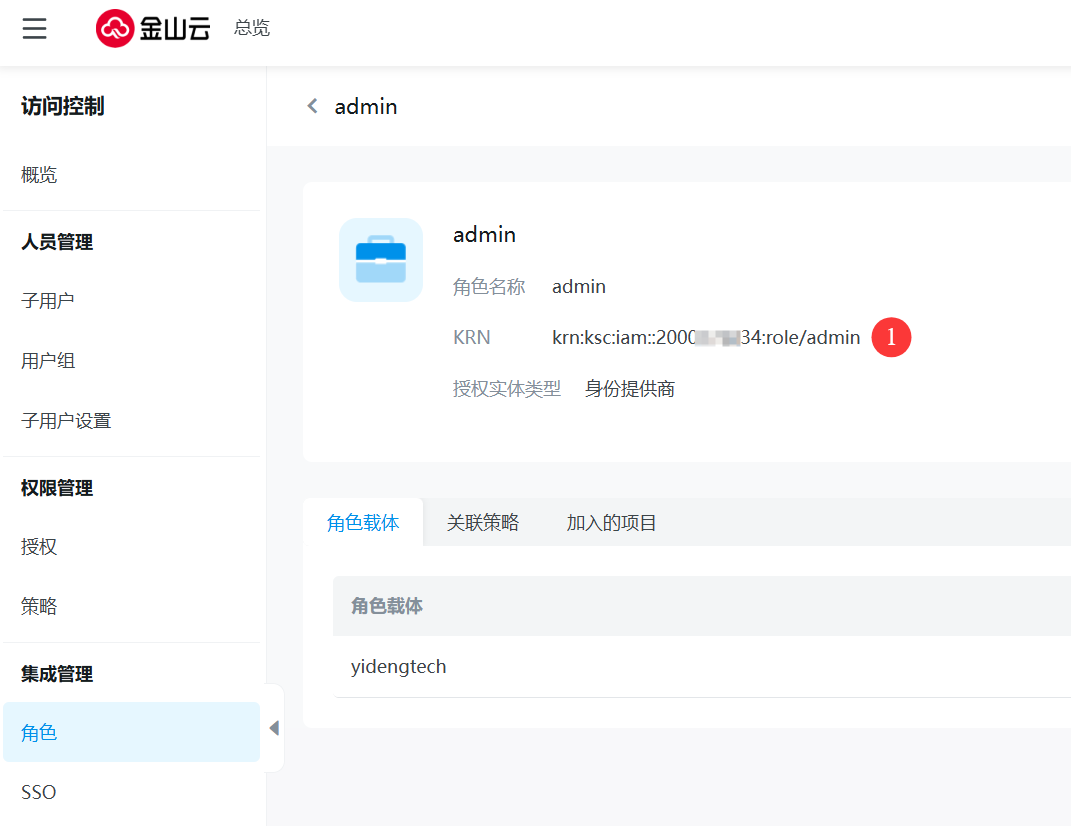This screenshot has width=1071, height=826.
Task: Switch to the 角色载体 tab
Action: [x=363, y=523]
